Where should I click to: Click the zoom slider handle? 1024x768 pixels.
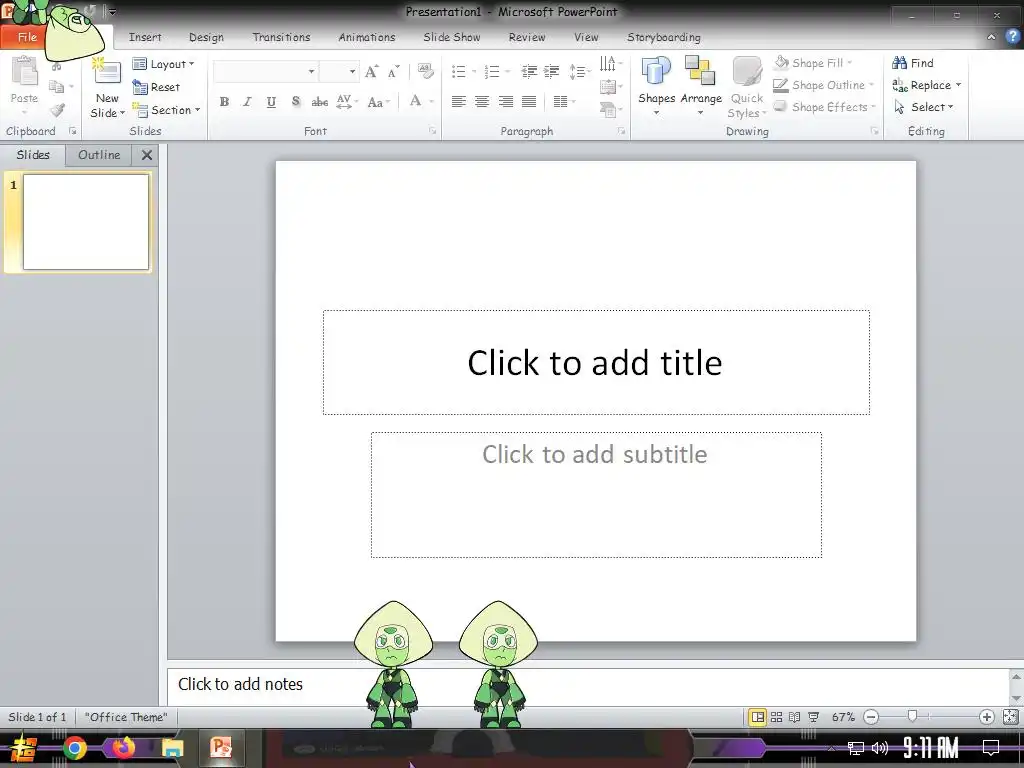point(912,716)
